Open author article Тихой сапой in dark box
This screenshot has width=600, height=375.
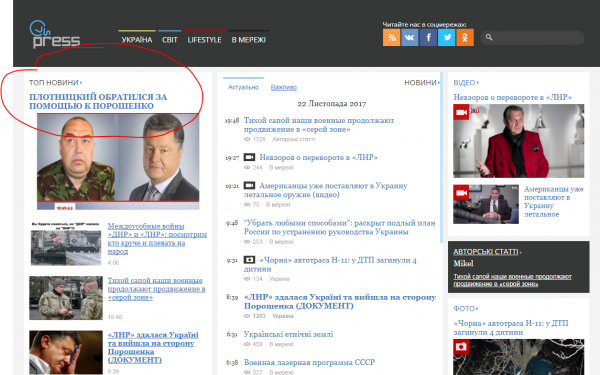[512, 280]
